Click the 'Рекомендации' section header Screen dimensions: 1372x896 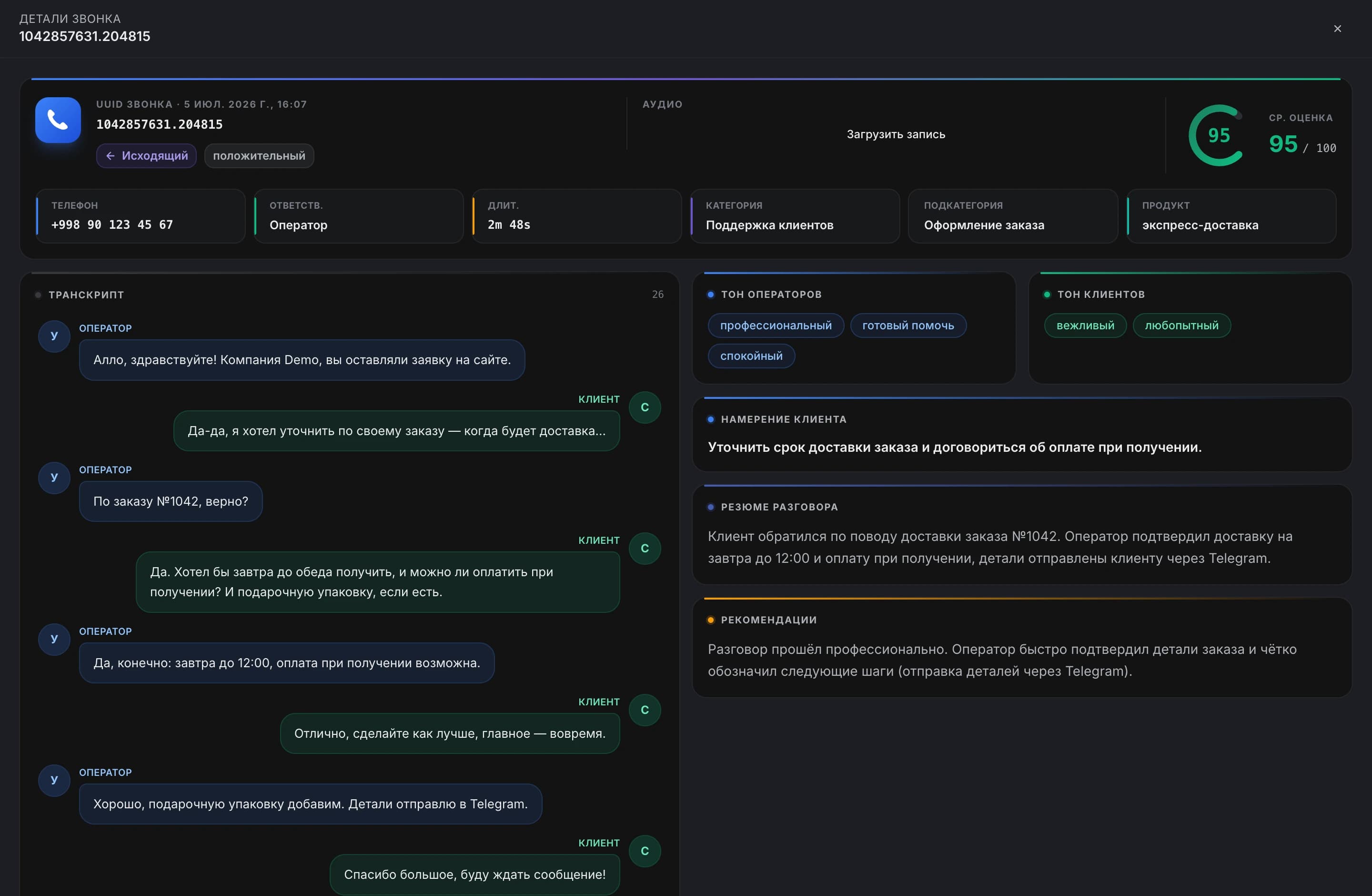(768, 620)
